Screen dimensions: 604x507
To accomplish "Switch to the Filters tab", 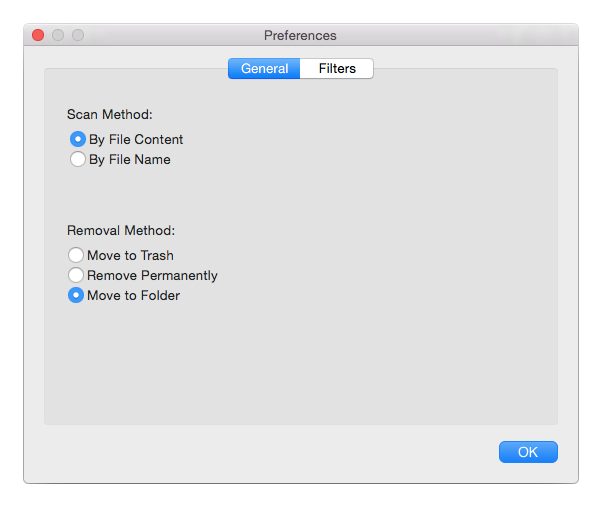I will [x=337, y=69].
